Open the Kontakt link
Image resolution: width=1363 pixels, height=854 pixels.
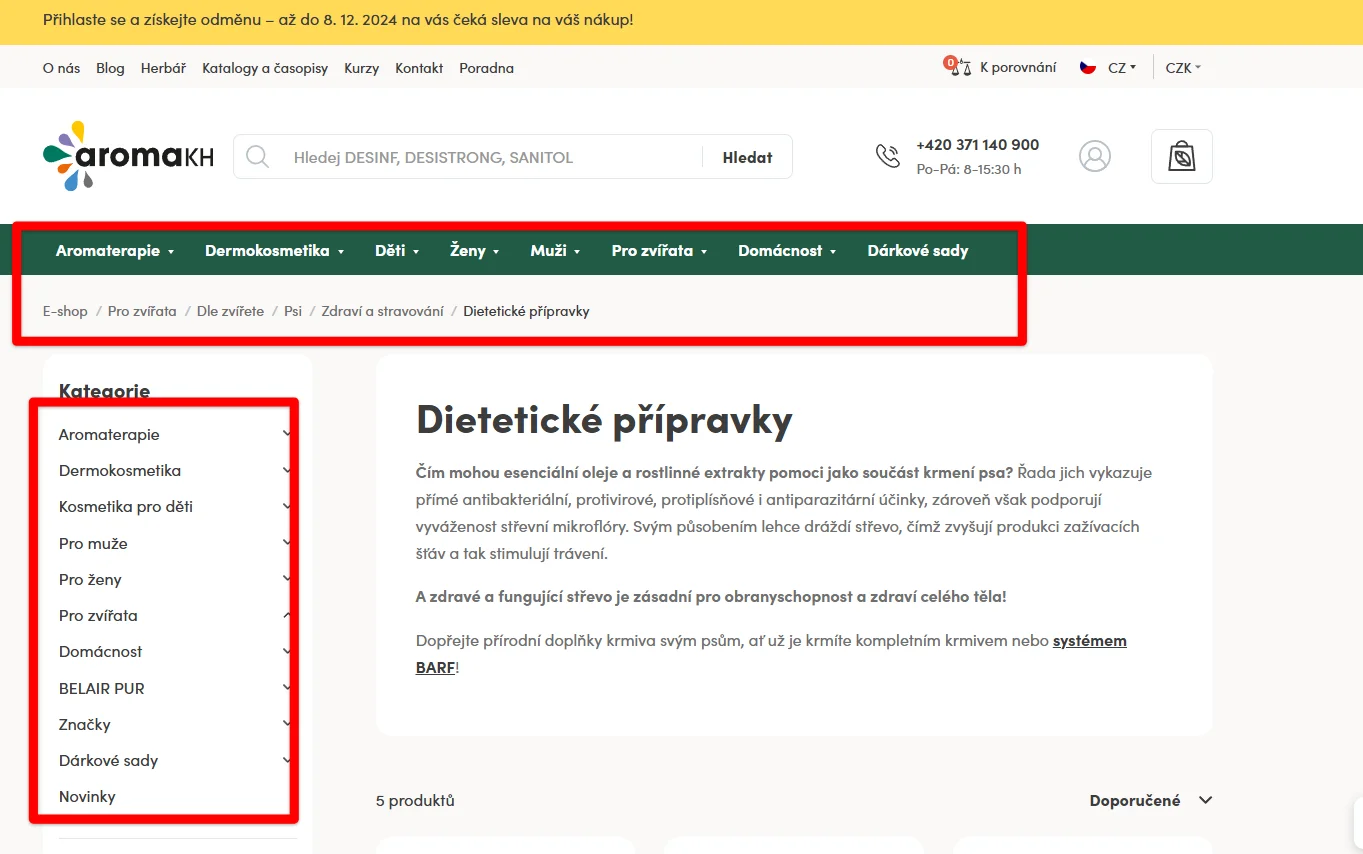(419, 68)
